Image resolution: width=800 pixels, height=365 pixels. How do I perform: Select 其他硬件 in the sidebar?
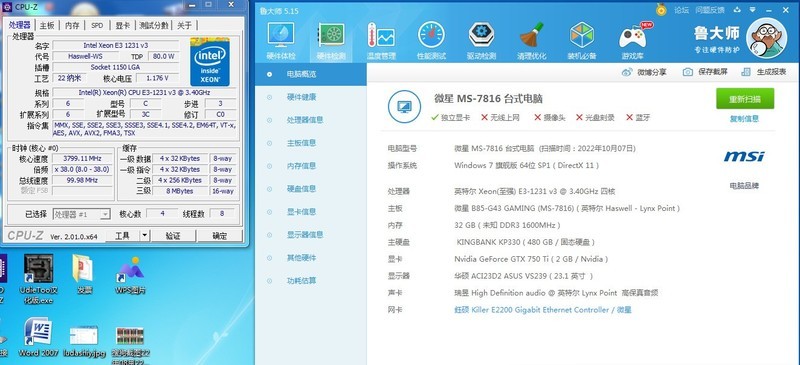click(x=311, y=258)
